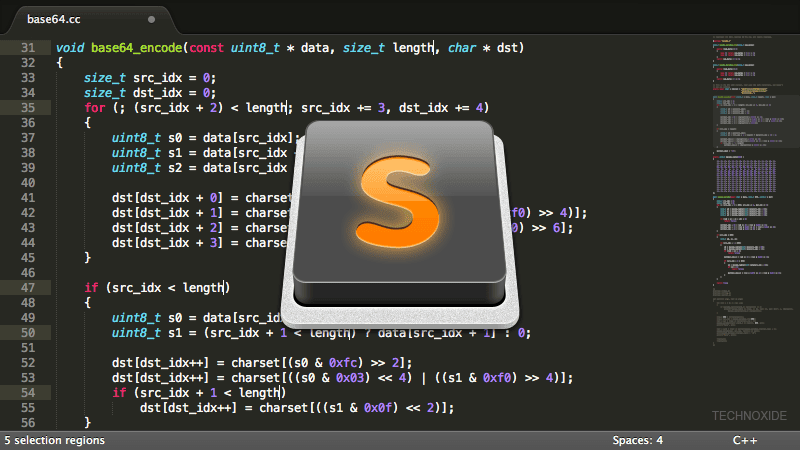Click 'dst[dst_idx + 0]' on line 41
800x450 pixels.
click(167, 198)
